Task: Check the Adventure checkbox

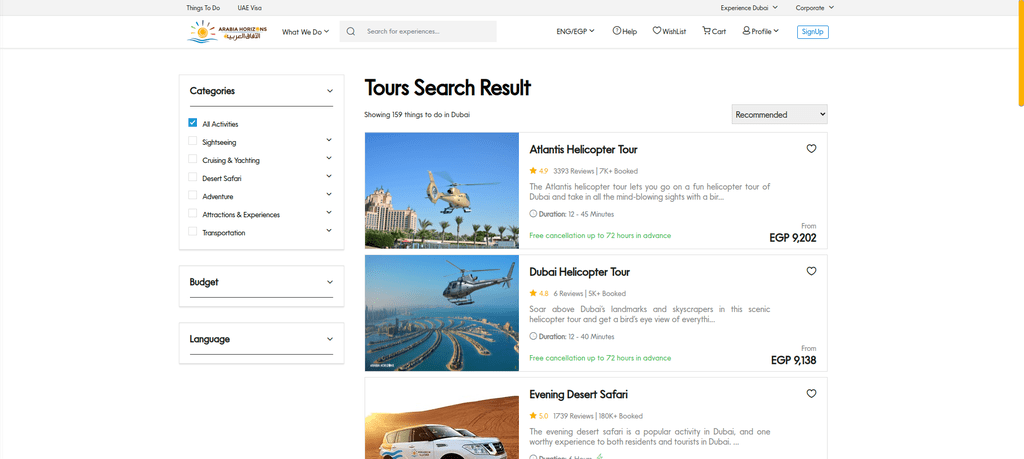Action: (193, 195)
